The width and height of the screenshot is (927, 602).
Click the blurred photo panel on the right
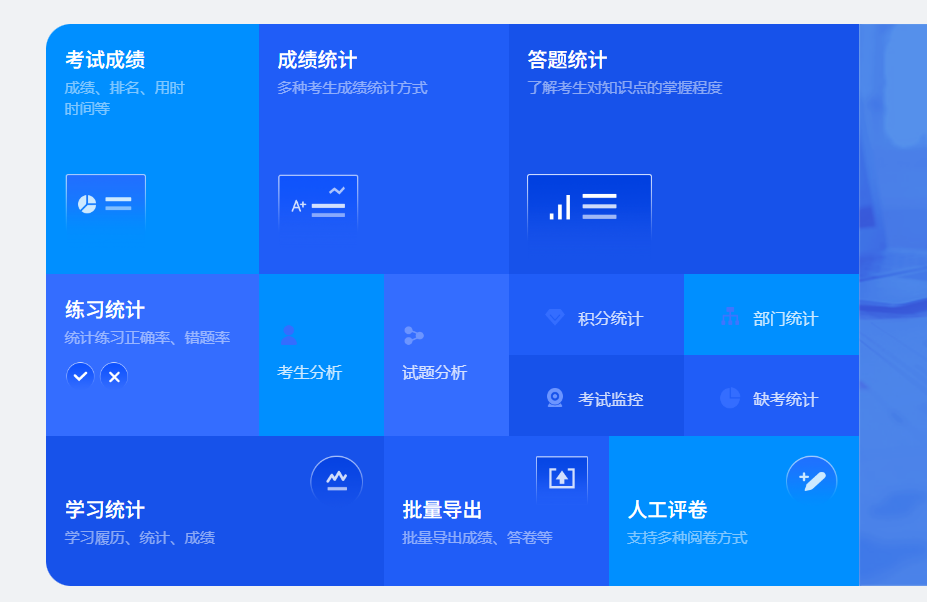point(893,300)
